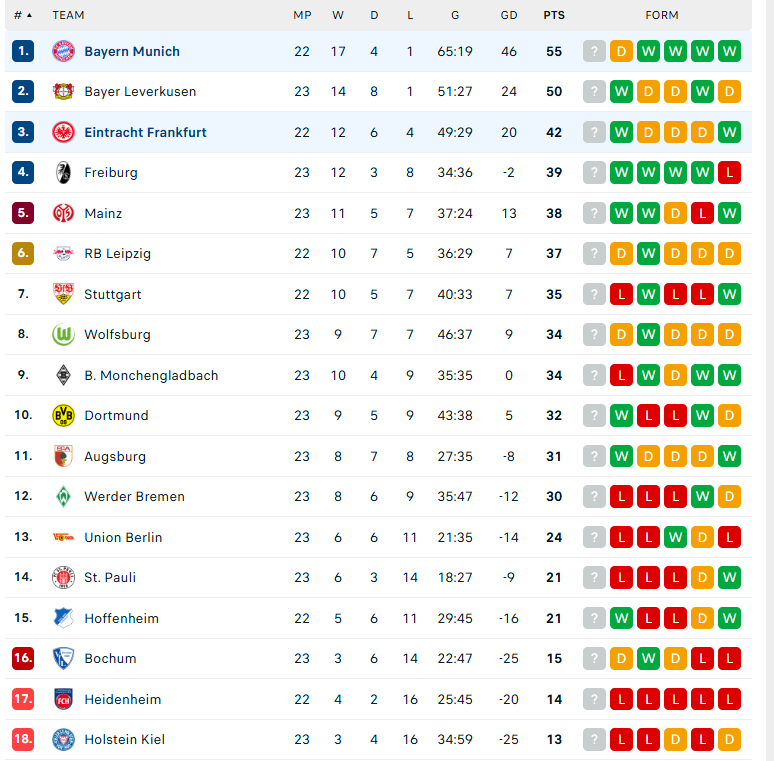Open the St. Pauli team name link

110,577
